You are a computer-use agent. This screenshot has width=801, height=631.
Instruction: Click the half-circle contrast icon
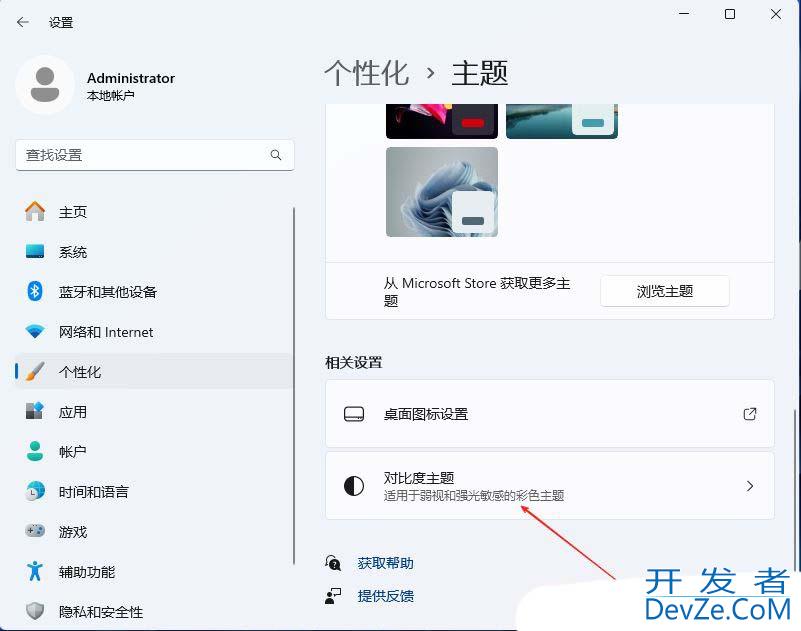(354, 486)
